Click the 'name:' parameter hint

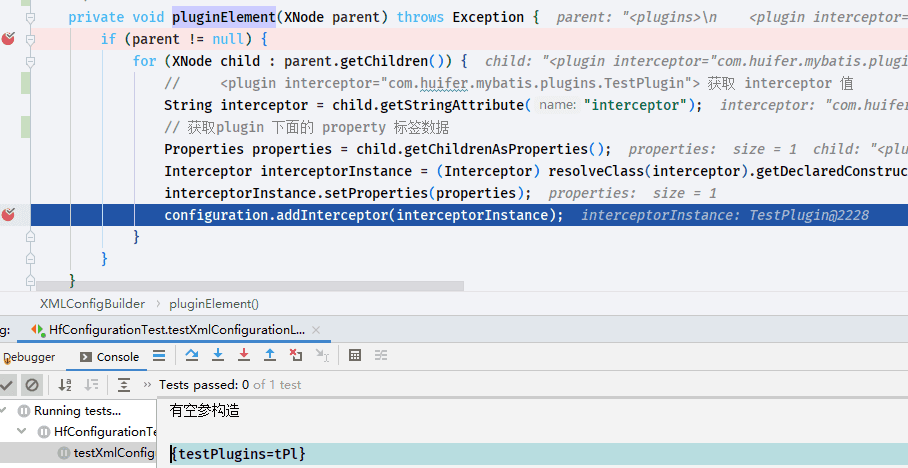(558, 105)
